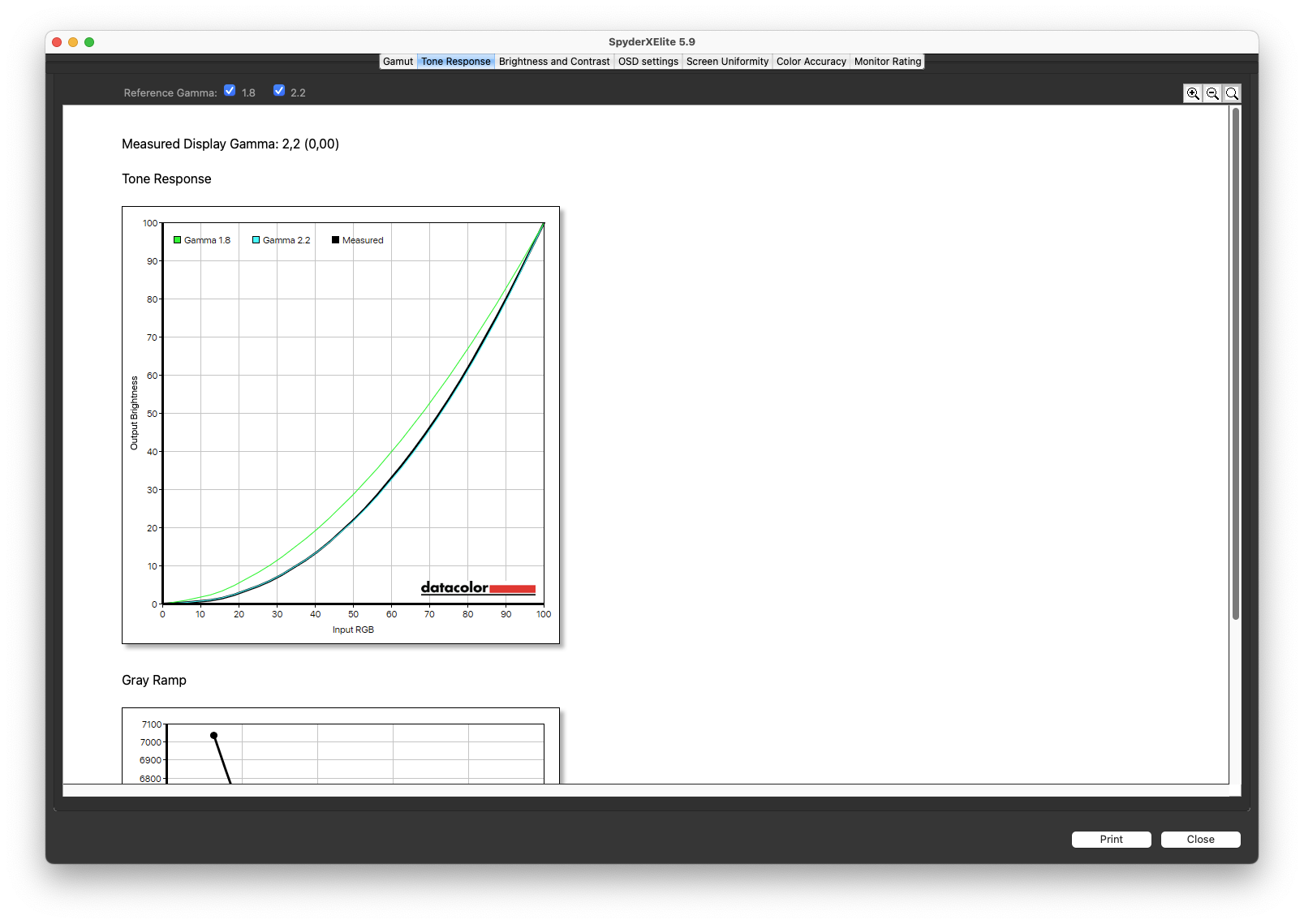Click the green Gamma 1.8 legend swatch

(177, 240)
